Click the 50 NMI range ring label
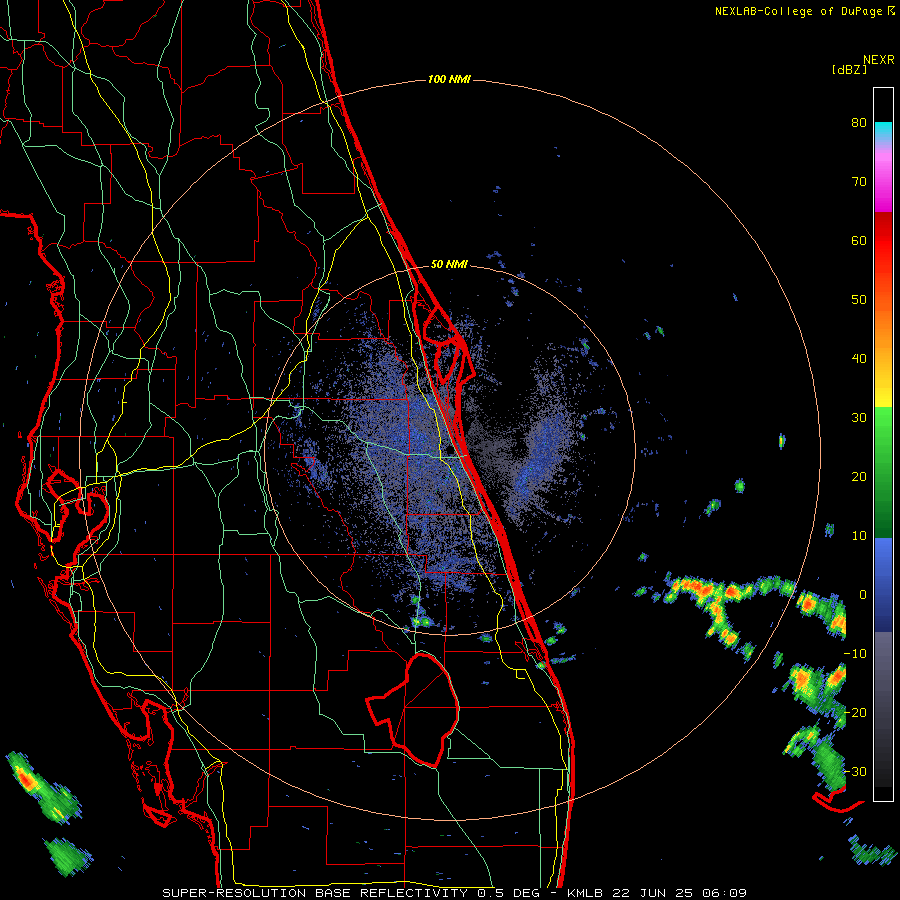Viewport: 900px width, 900px height. (x=449, y=265)
